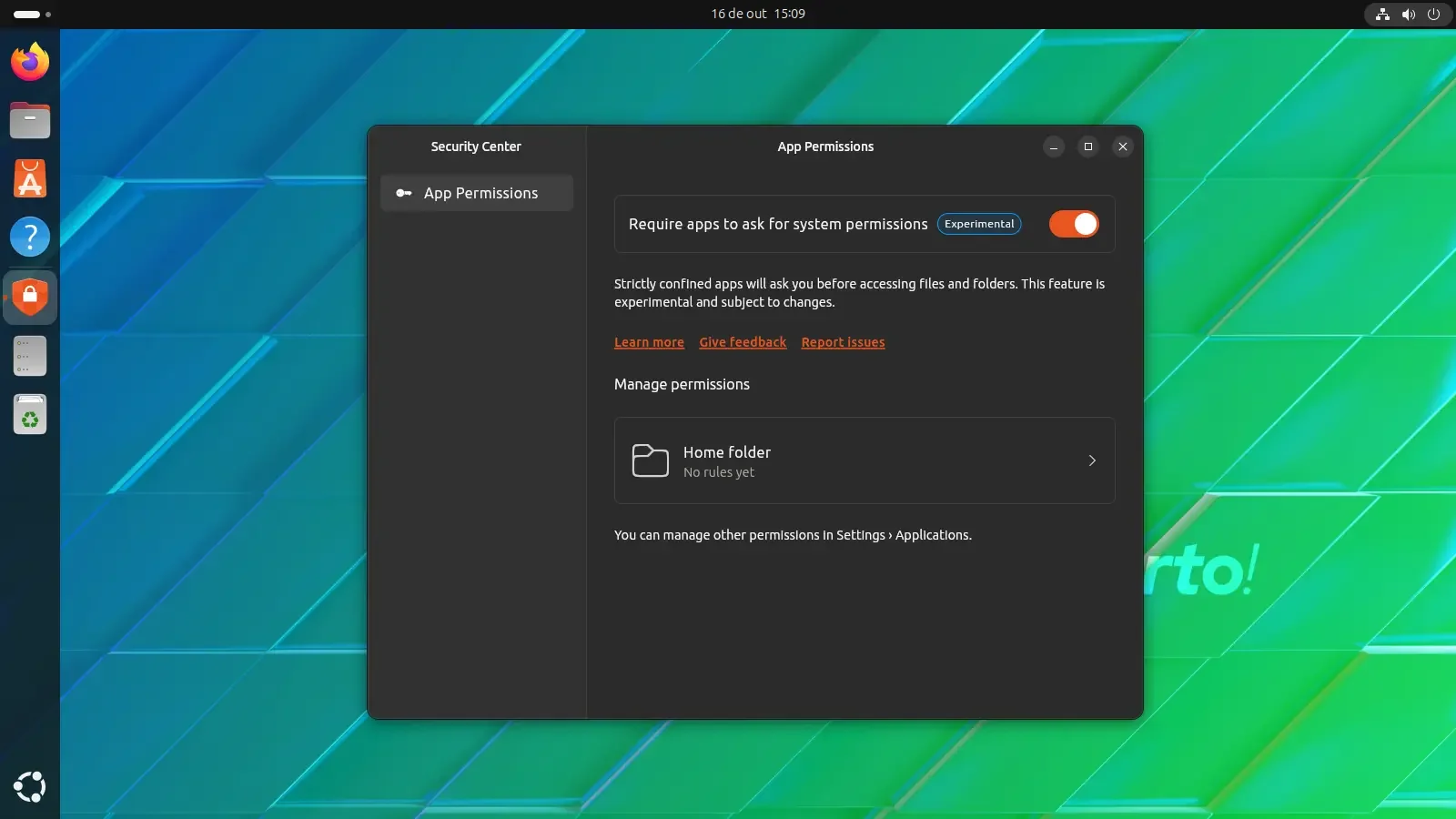Click the volume icon in top bar

pyautogui.click(x=1409, y=14)
